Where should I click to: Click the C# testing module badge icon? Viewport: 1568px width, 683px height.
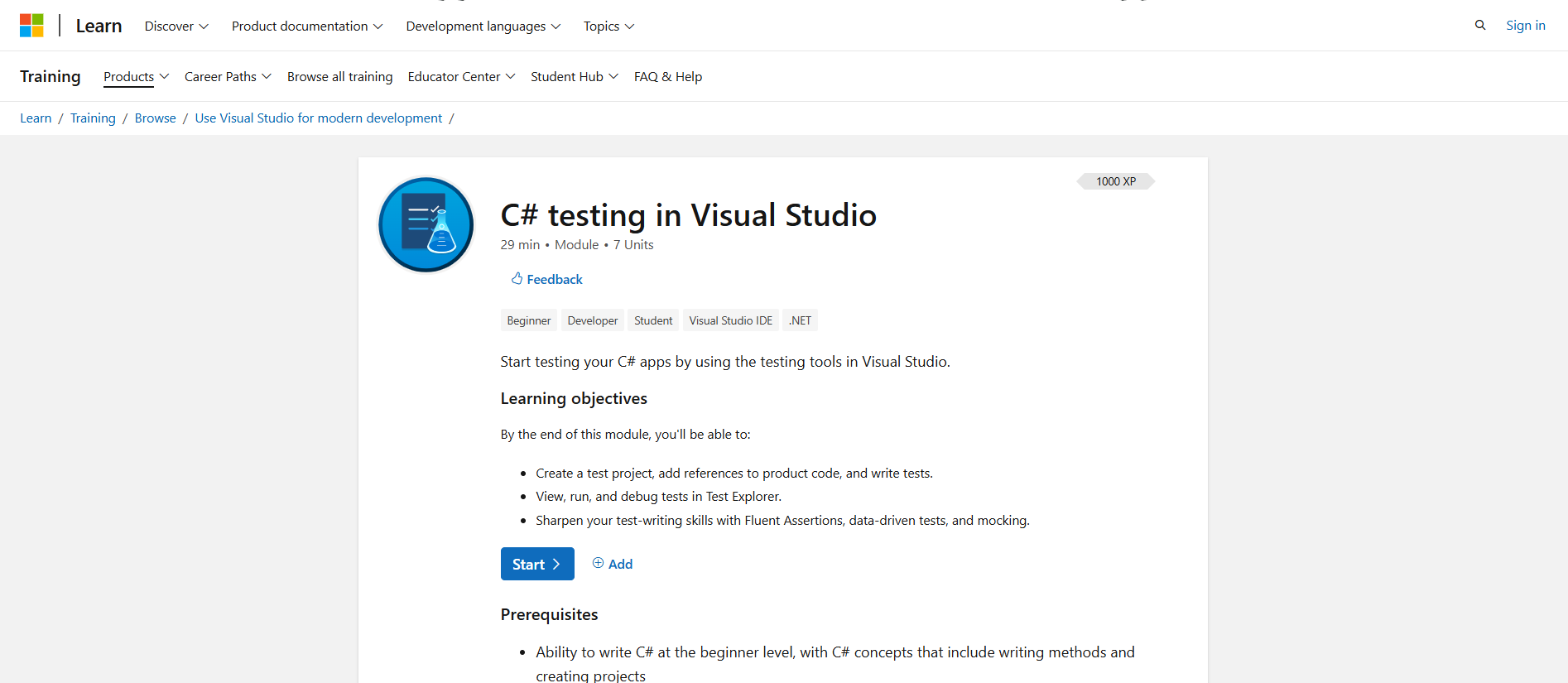[426, 224]
